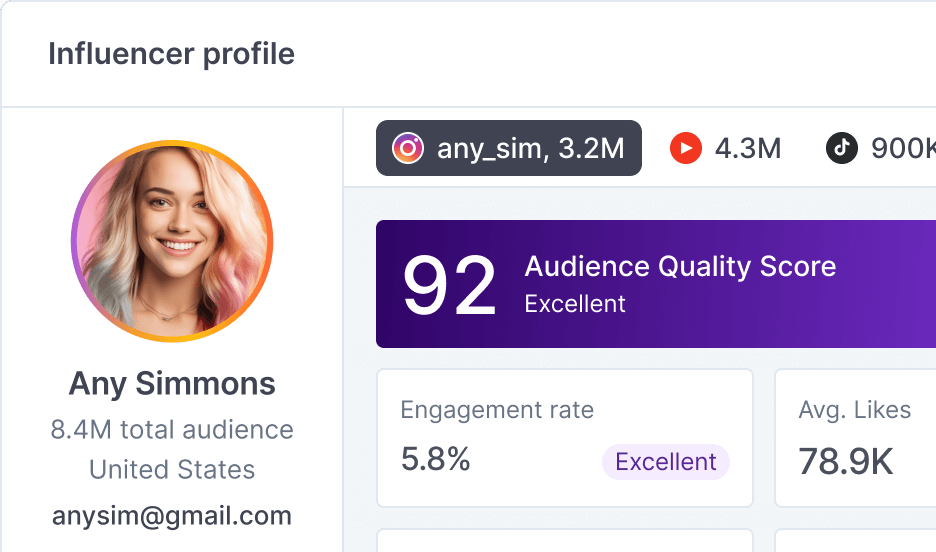Click the red YouTube play icon
The width and height of the screenshot is (936, 552).
pos(685,149)
